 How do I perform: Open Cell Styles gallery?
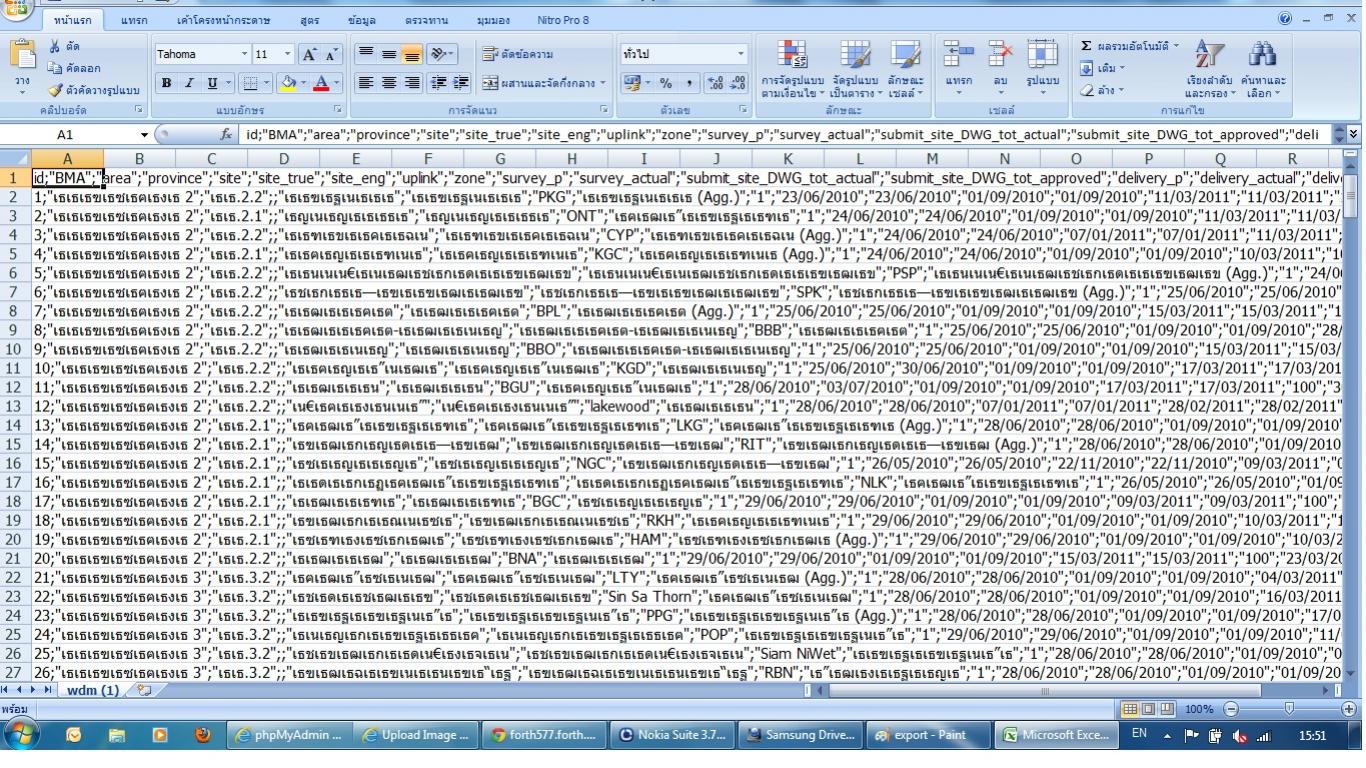[905, 70]
